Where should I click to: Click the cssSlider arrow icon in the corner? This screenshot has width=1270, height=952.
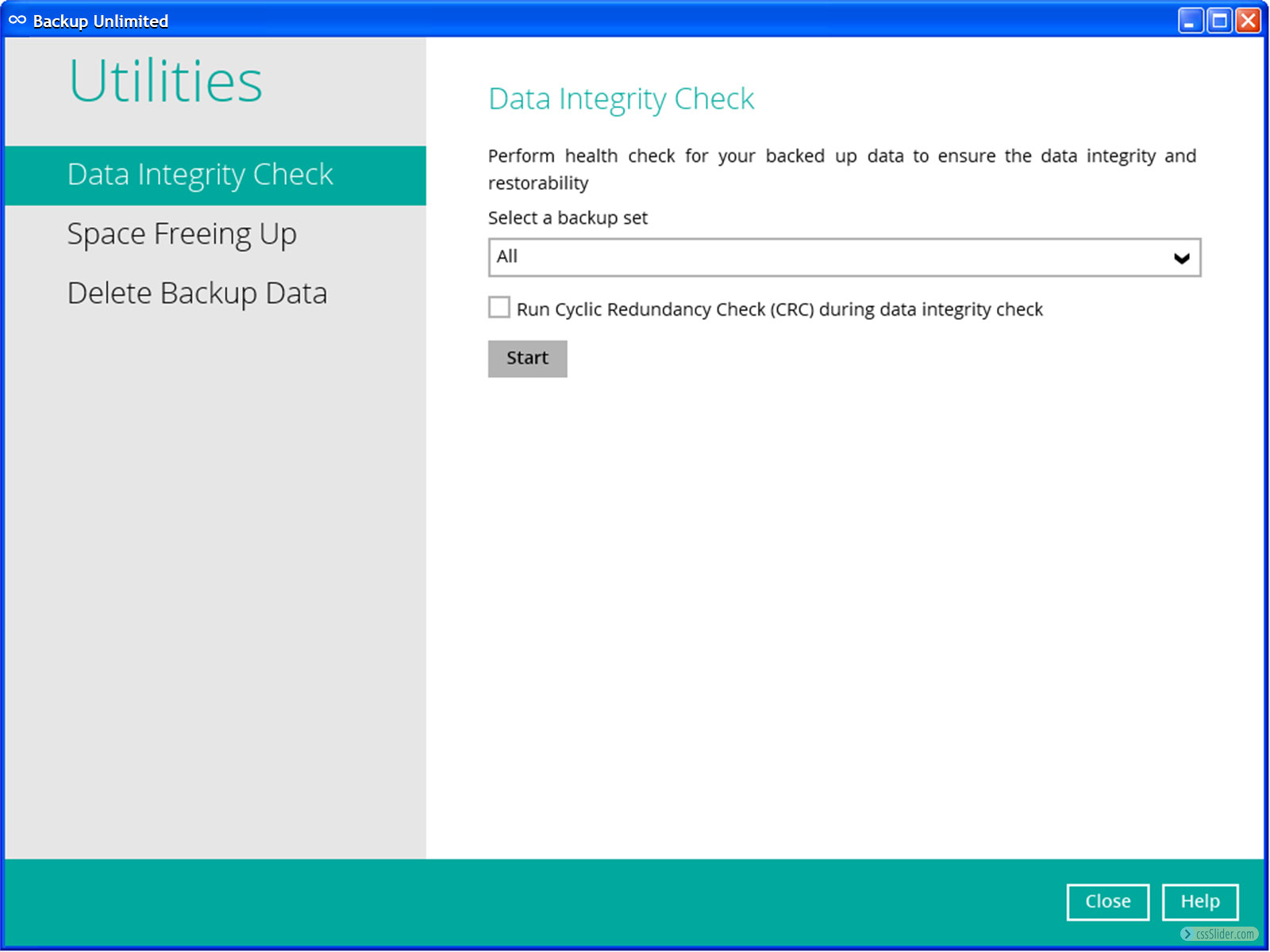click(1187, 935)
